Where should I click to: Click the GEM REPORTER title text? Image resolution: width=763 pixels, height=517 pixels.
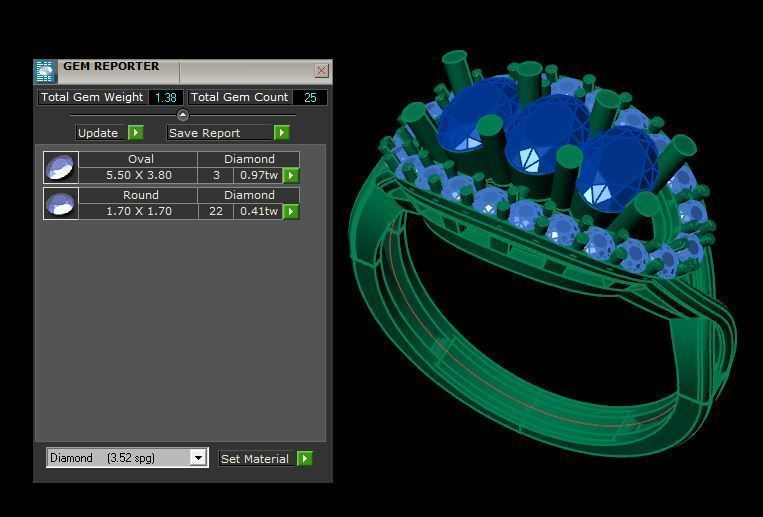coord(111,66)
